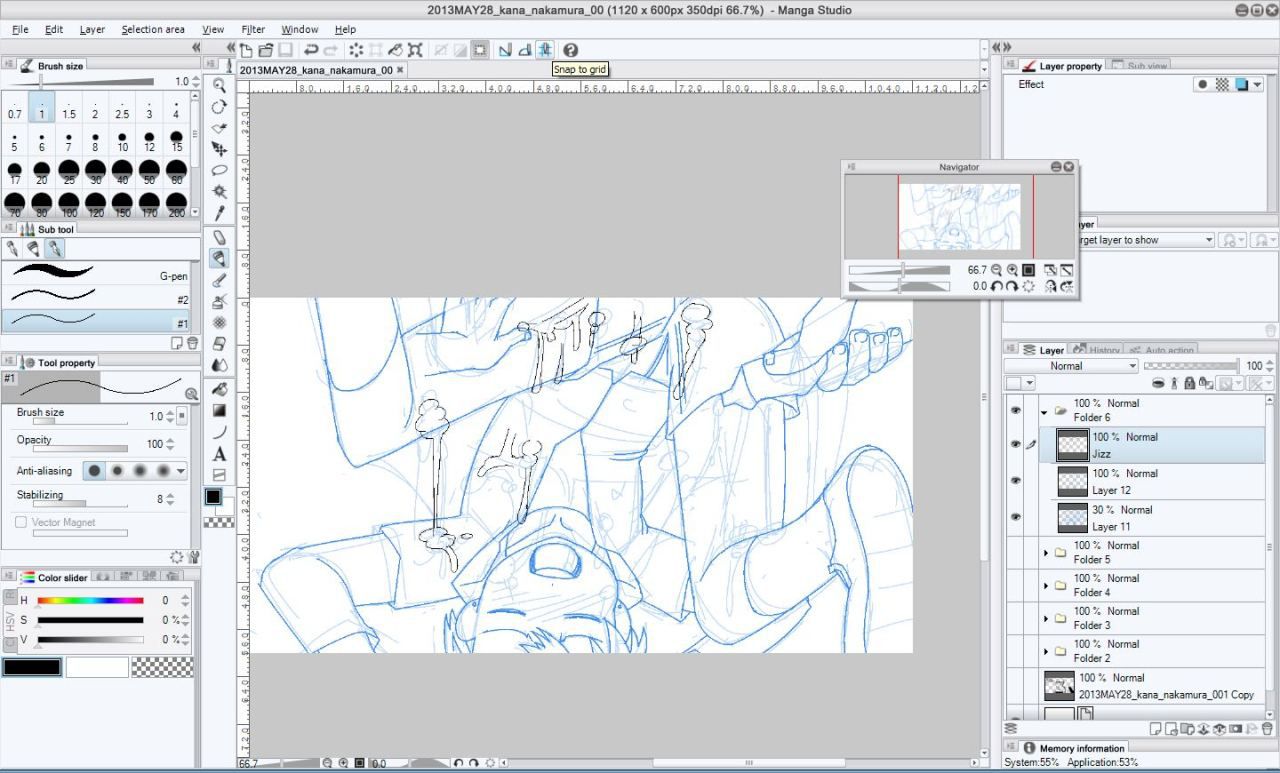Select the Gradient tool
Screen dimensions: 1280x773
pyautogui.click(x=219, y=411)
